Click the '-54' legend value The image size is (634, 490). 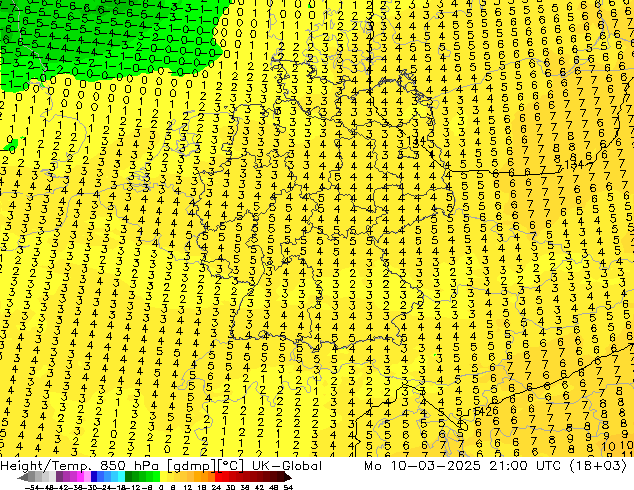pyautogui.click(x=31, y=488)
